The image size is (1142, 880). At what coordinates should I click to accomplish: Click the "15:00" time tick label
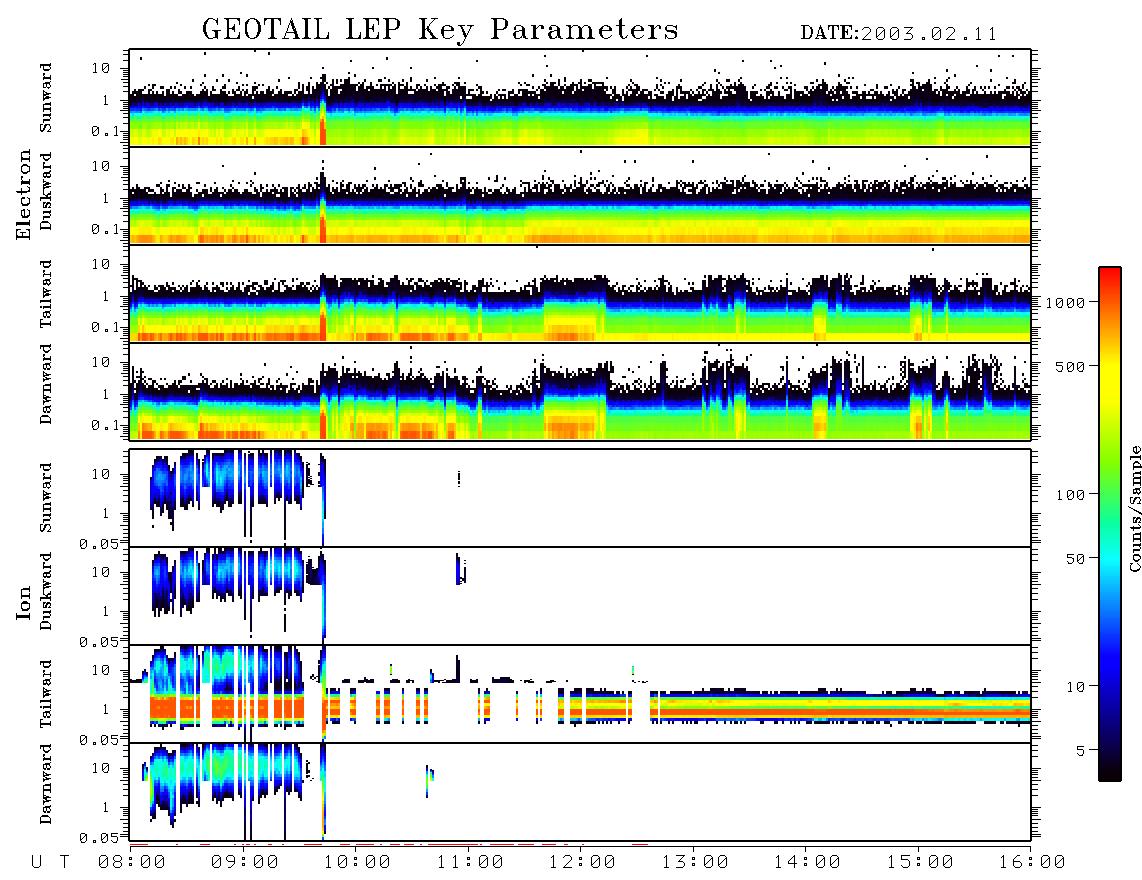click(920, 862)
